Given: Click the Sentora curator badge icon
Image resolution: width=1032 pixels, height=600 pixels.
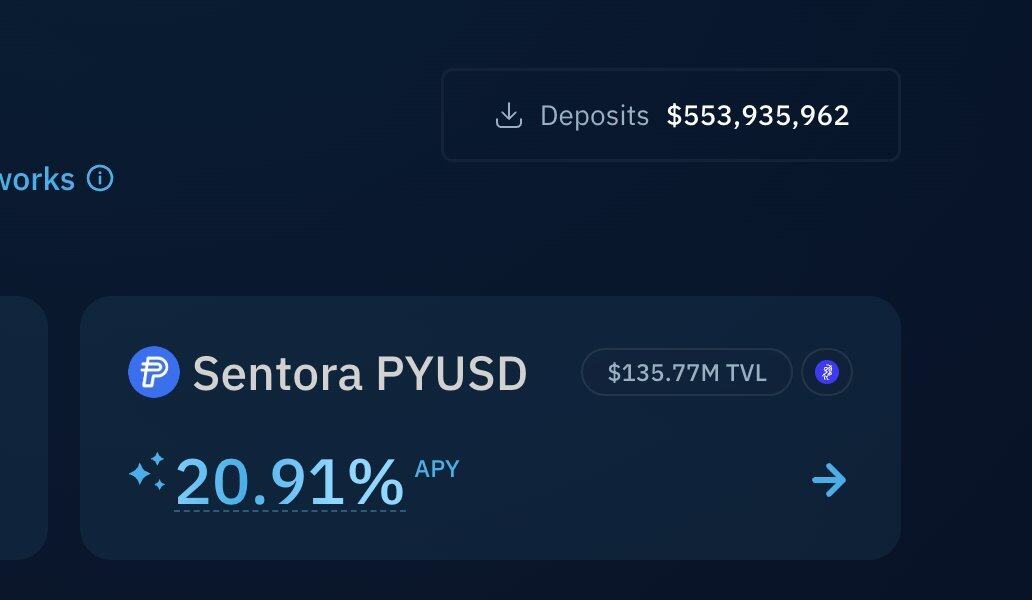Looking at the screenshot, I should click(x=827, y=372).
